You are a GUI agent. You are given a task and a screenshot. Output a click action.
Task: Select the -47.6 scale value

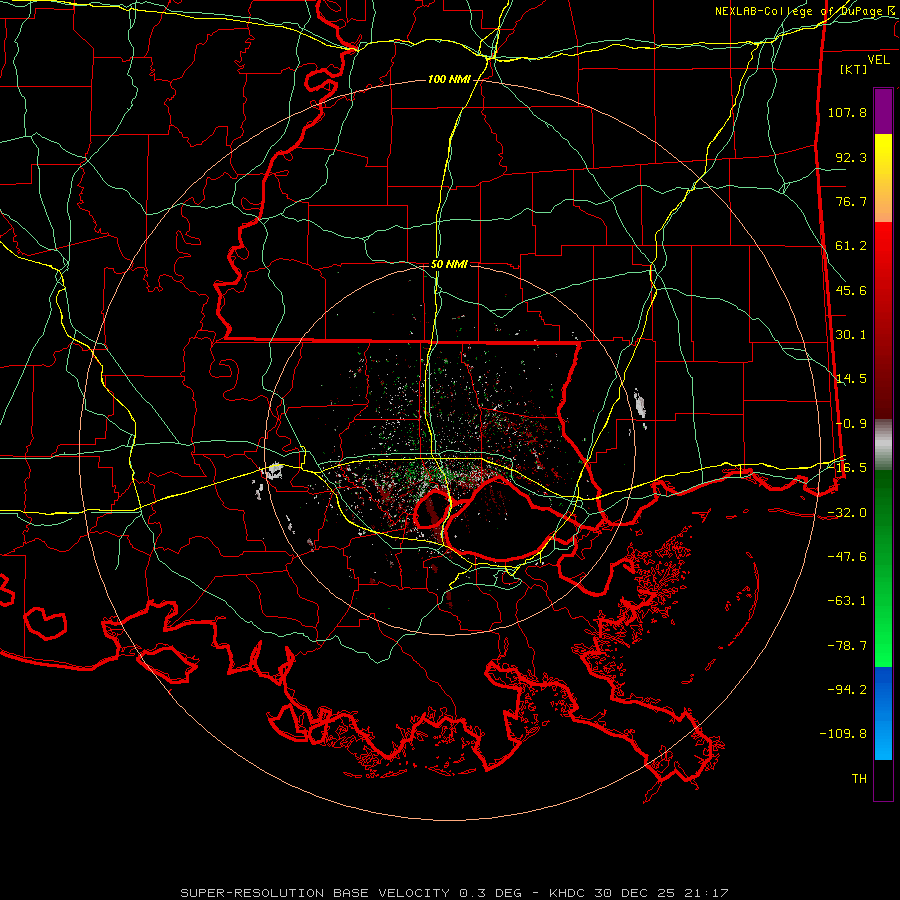(x=847, y=557)
